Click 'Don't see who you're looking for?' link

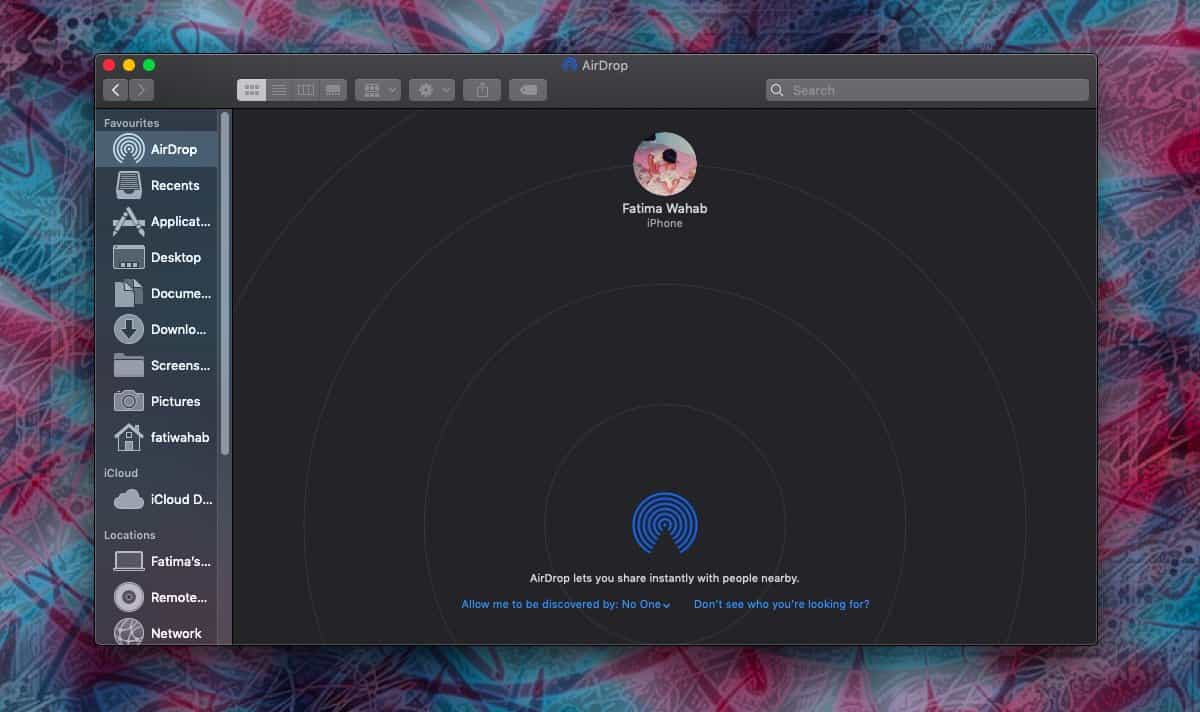(x=782, y=604)
